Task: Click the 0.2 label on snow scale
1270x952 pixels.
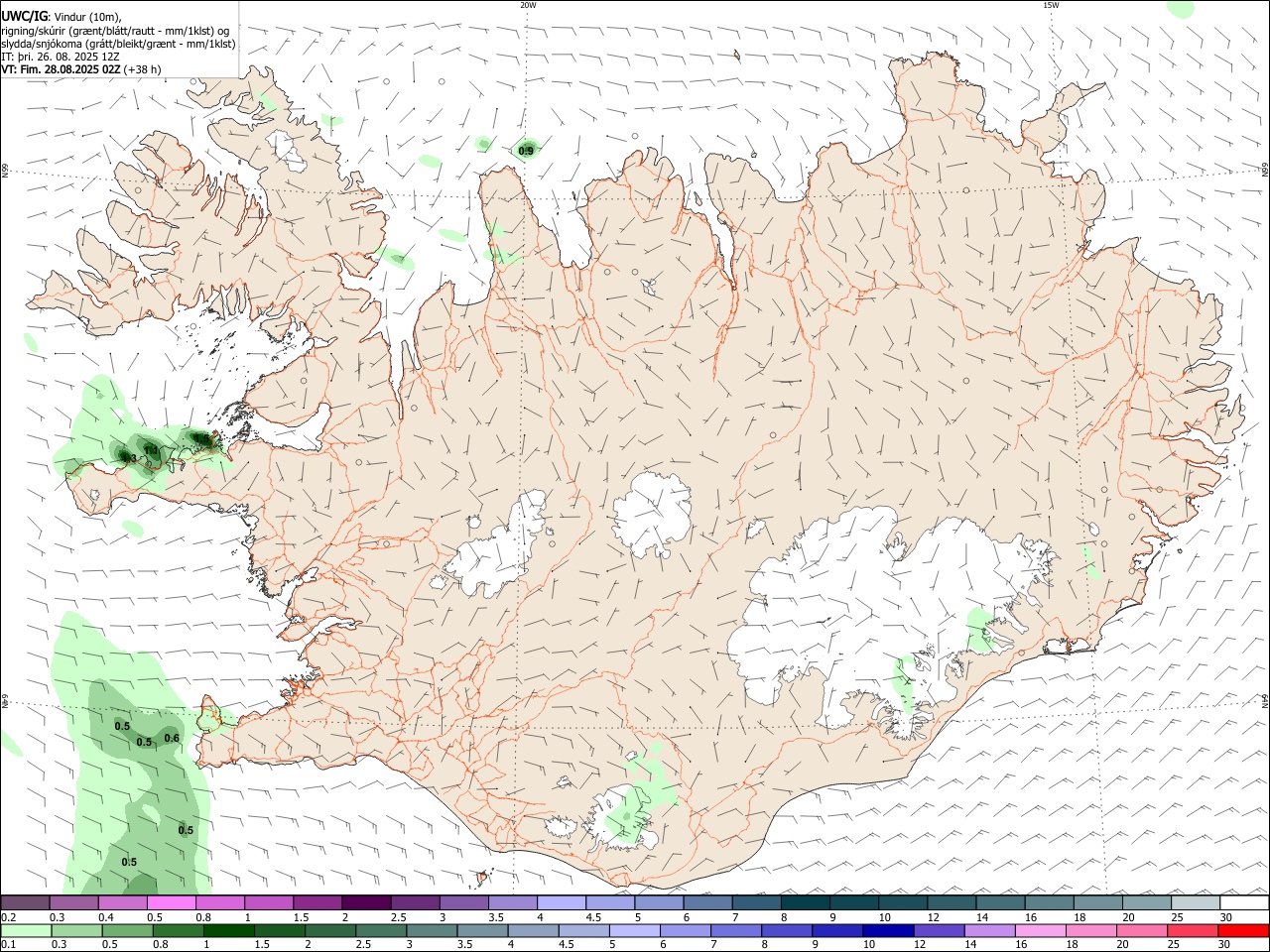Action: 8,917
